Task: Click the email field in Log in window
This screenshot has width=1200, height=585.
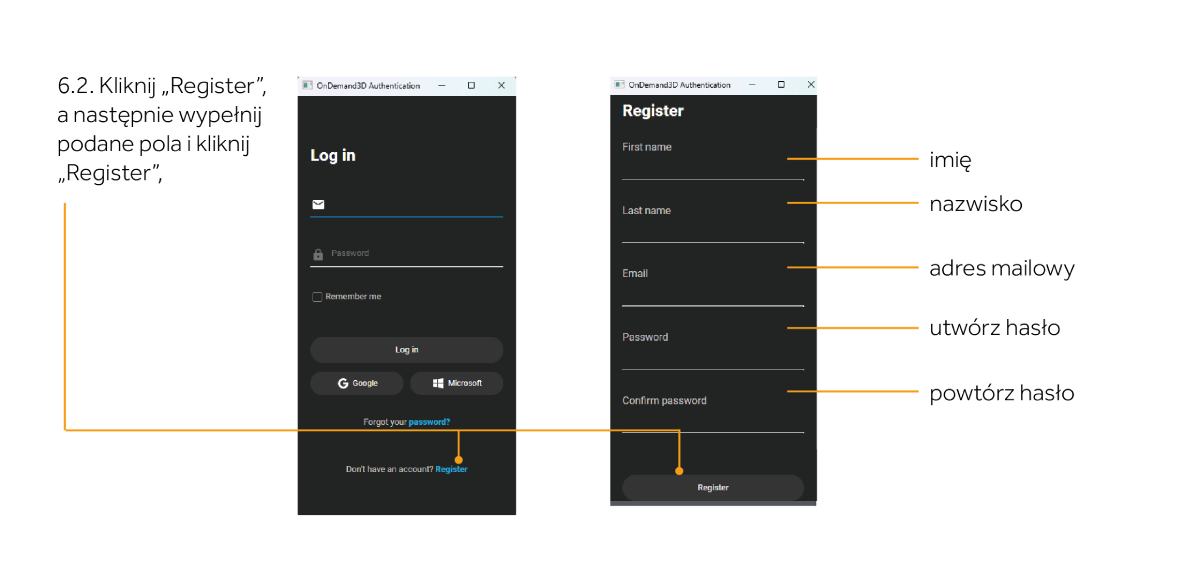Action: pyautogui.click(x=406, y=205)
